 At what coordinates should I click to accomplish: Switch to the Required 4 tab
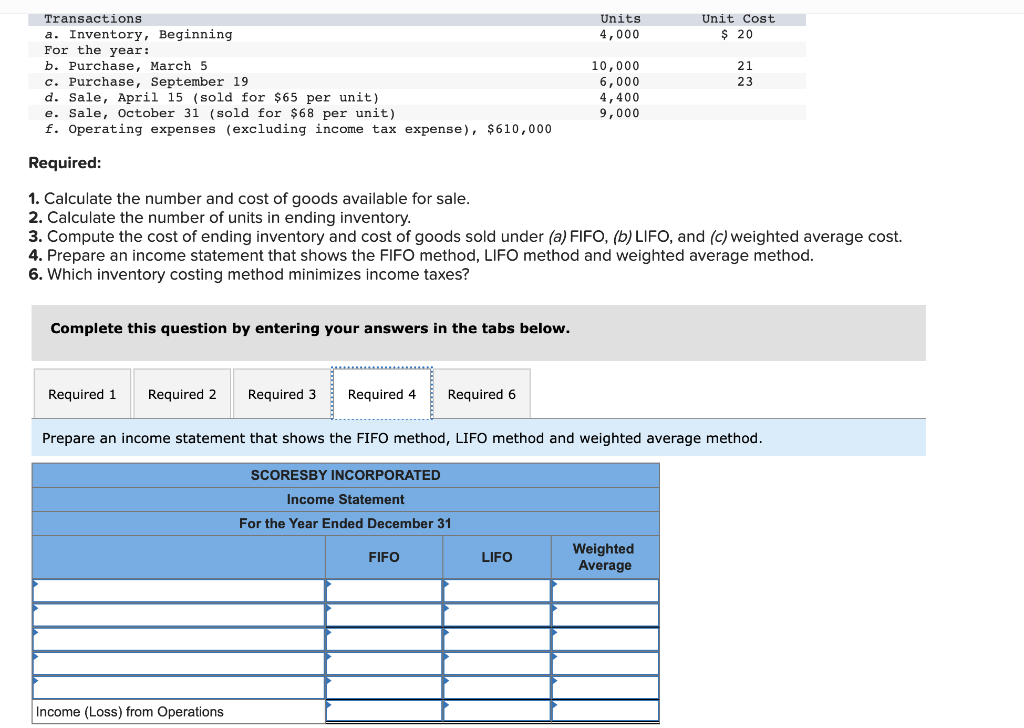pyautogui.click(x=381, y=393)
